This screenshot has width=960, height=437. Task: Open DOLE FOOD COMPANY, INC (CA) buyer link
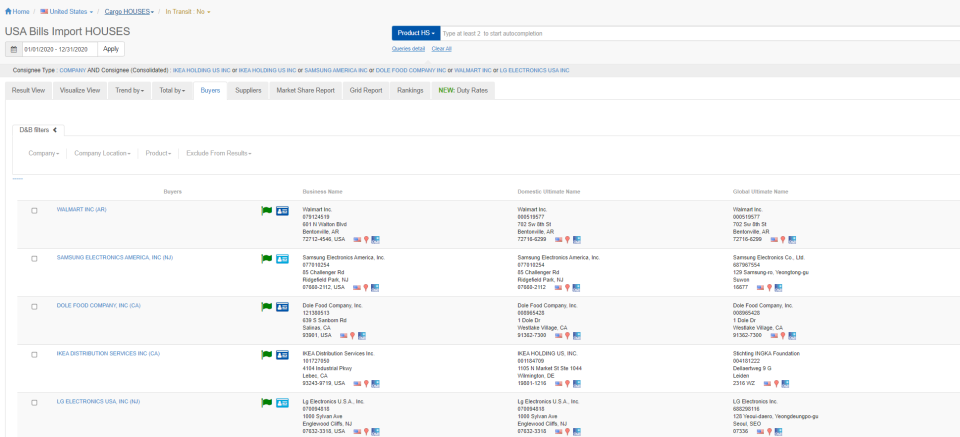[99, 305]
